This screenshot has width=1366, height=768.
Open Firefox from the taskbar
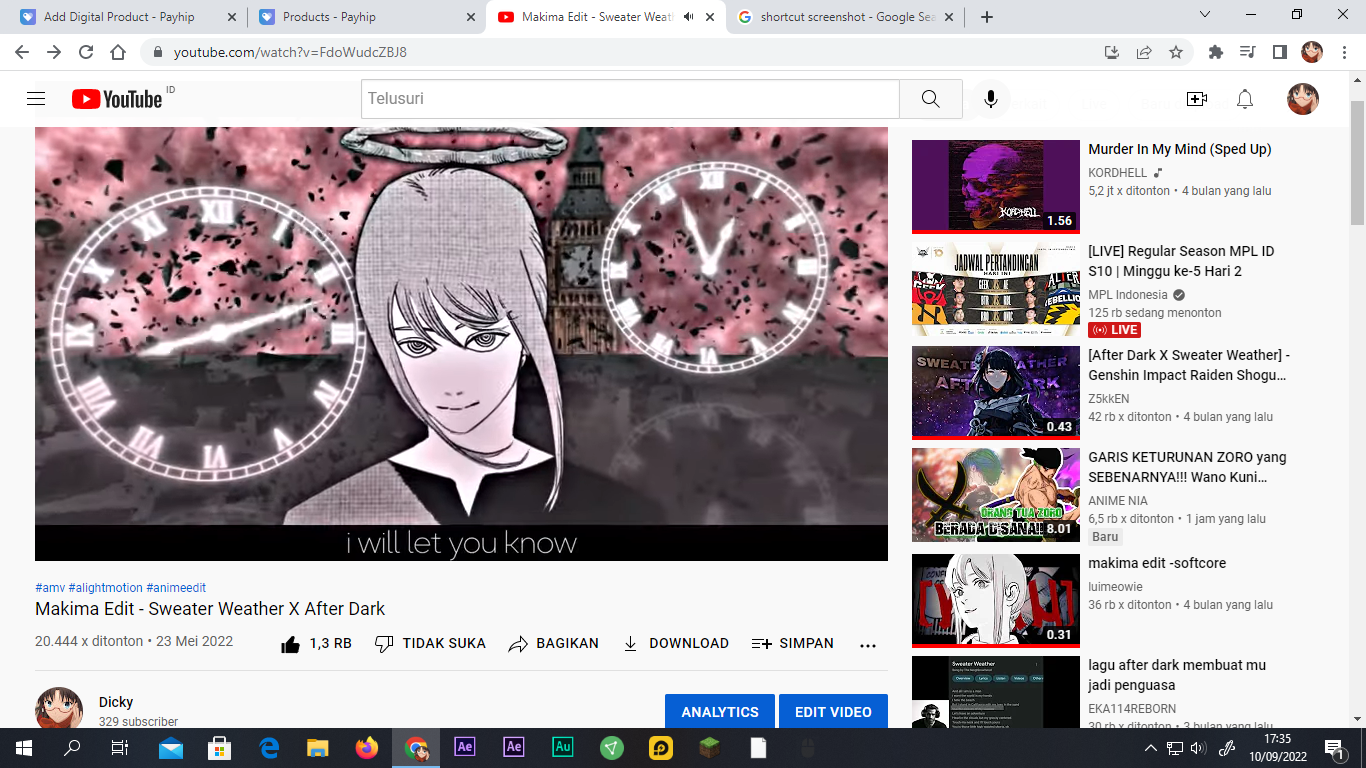[367, 748]
